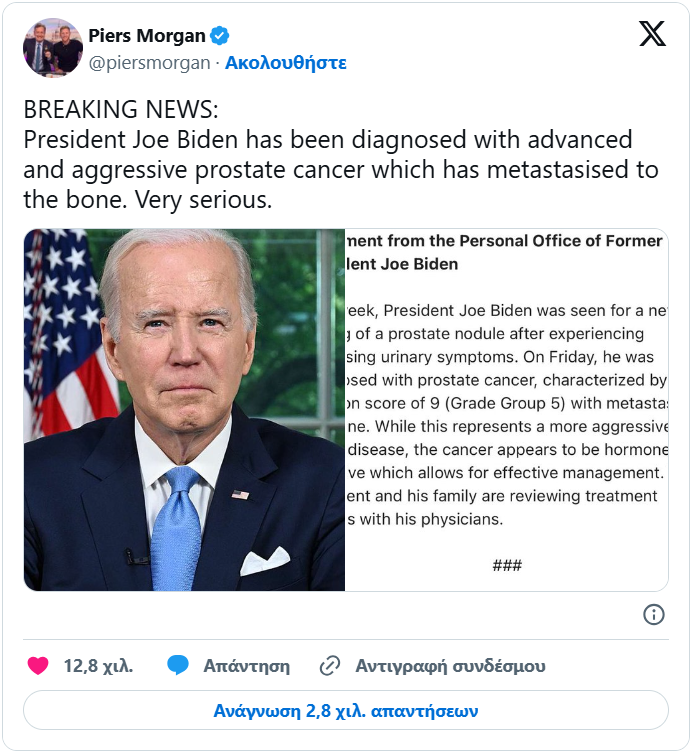694x753 pixels.
Task: Open the Joe Biden photo
Action: (184, 410)
